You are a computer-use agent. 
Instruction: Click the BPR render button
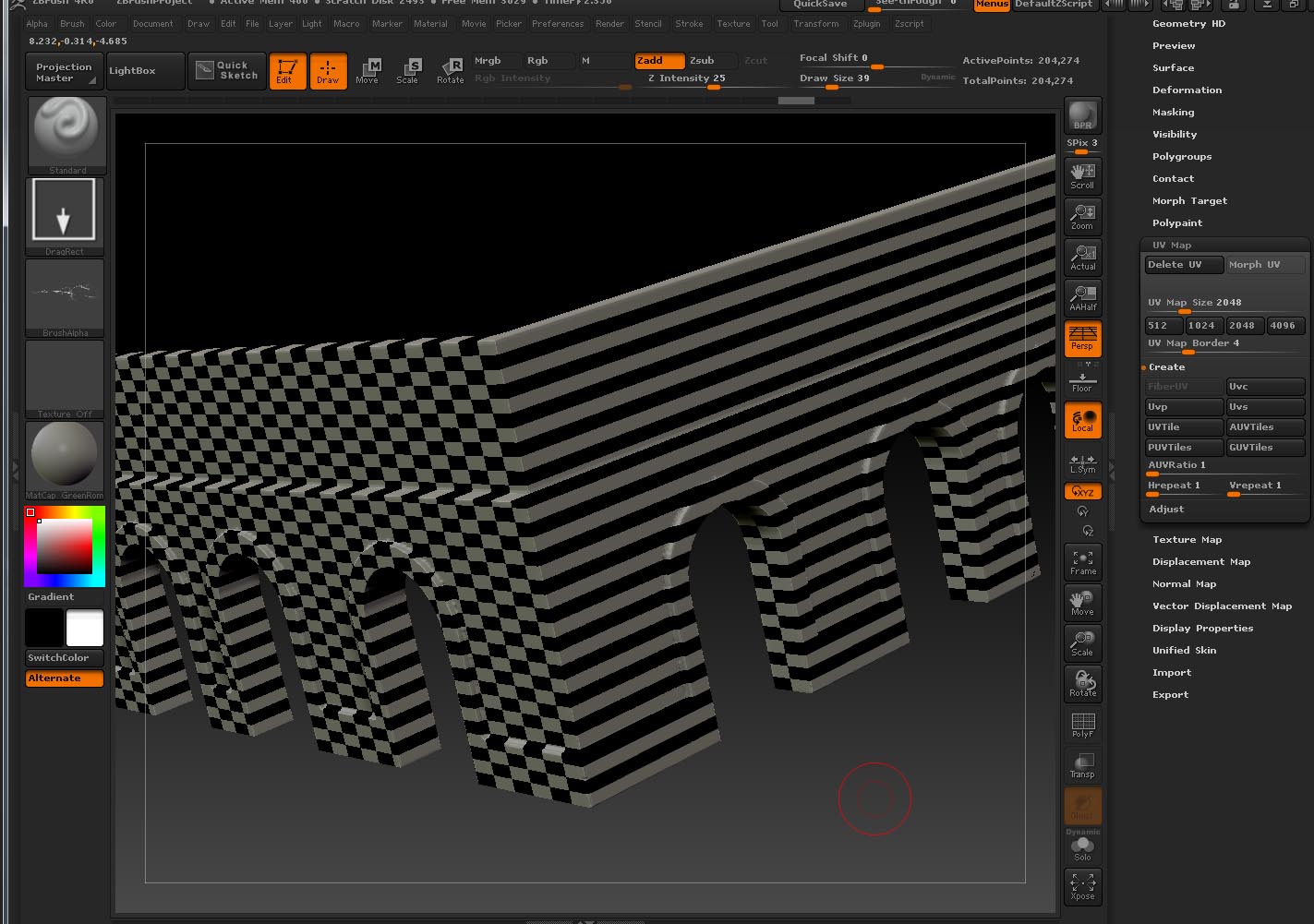(1082, 115)
